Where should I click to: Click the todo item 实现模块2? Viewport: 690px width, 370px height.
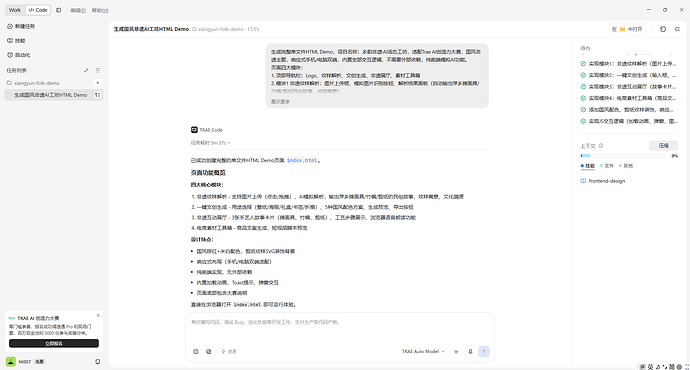pos(629,75)
